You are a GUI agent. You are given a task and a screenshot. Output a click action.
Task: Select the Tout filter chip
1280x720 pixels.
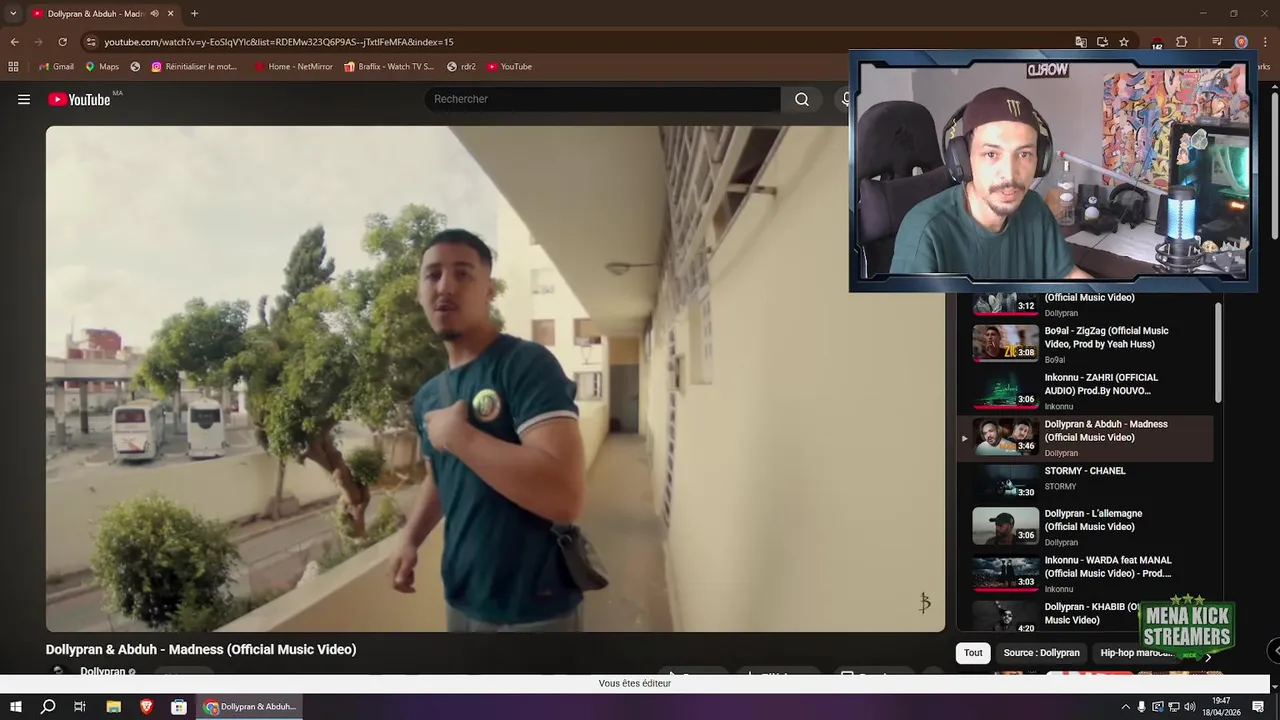coord(973,653)
